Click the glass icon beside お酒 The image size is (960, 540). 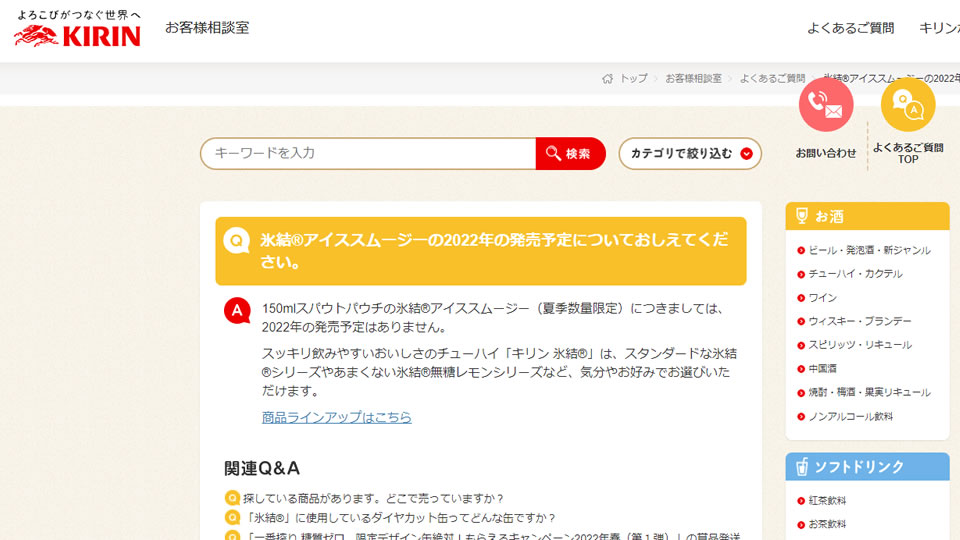pos(801,216)
